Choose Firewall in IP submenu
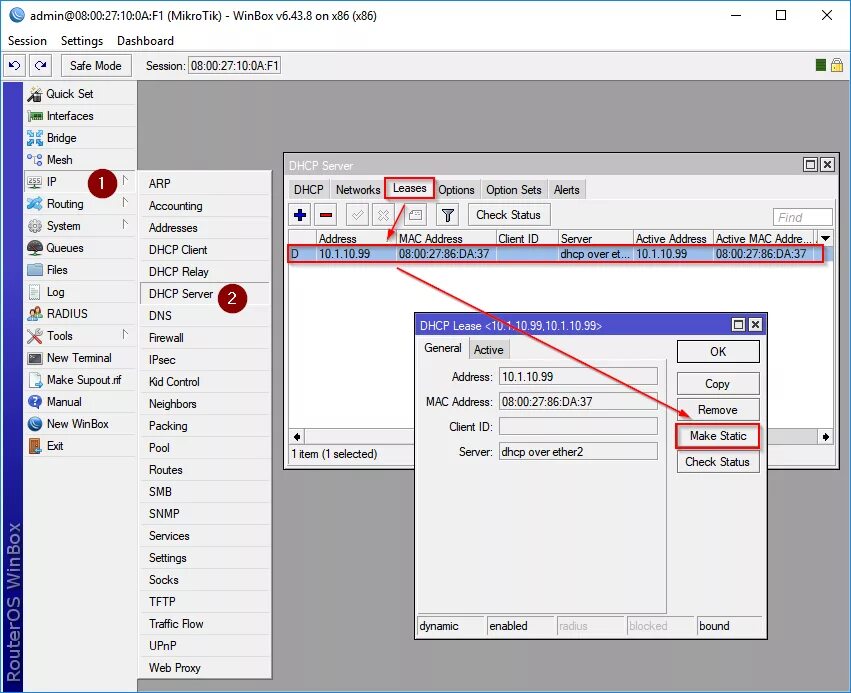The image size is (851, 693). 205,338
